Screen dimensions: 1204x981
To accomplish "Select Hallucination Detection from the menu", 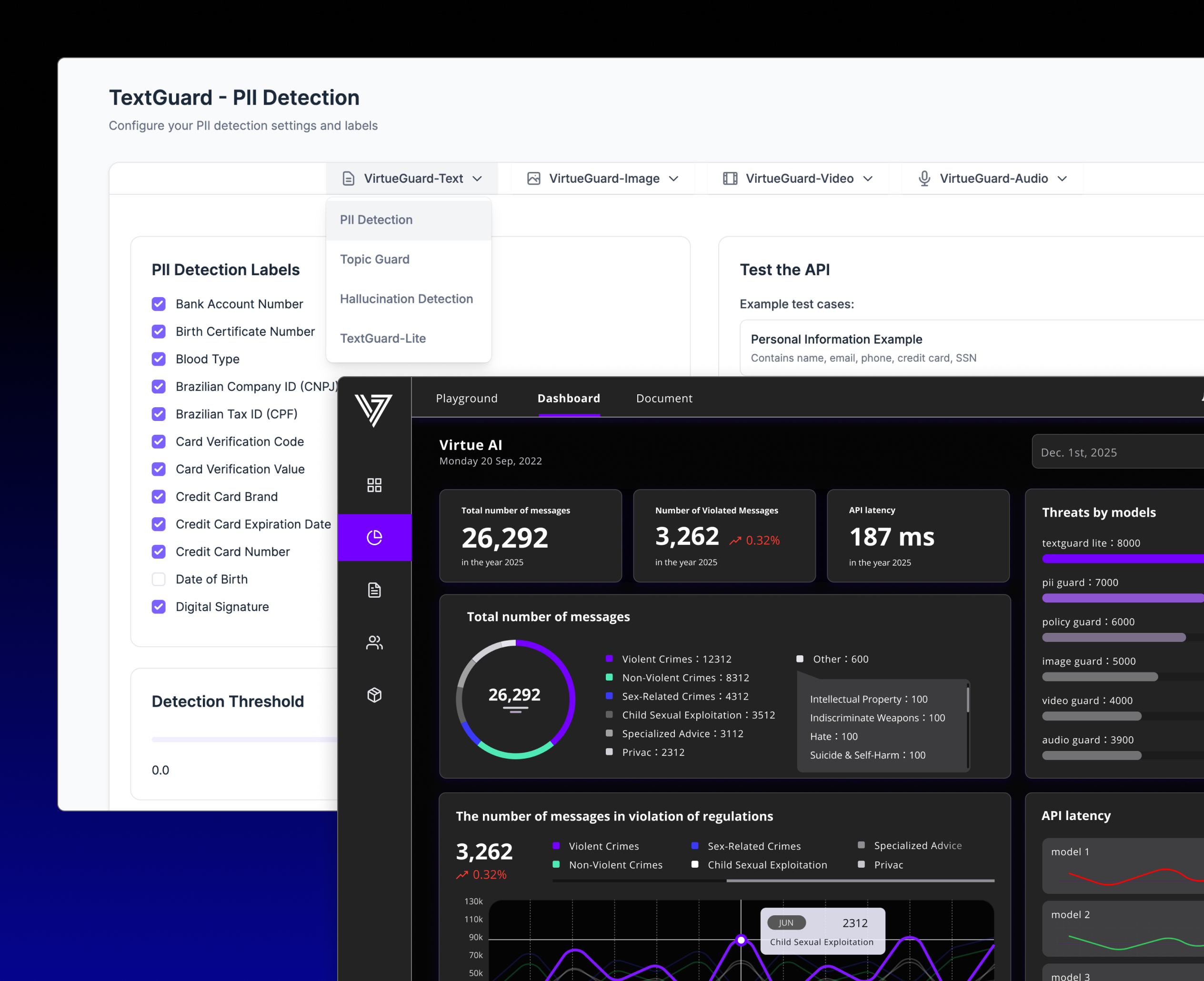I will tap(406, 299).
